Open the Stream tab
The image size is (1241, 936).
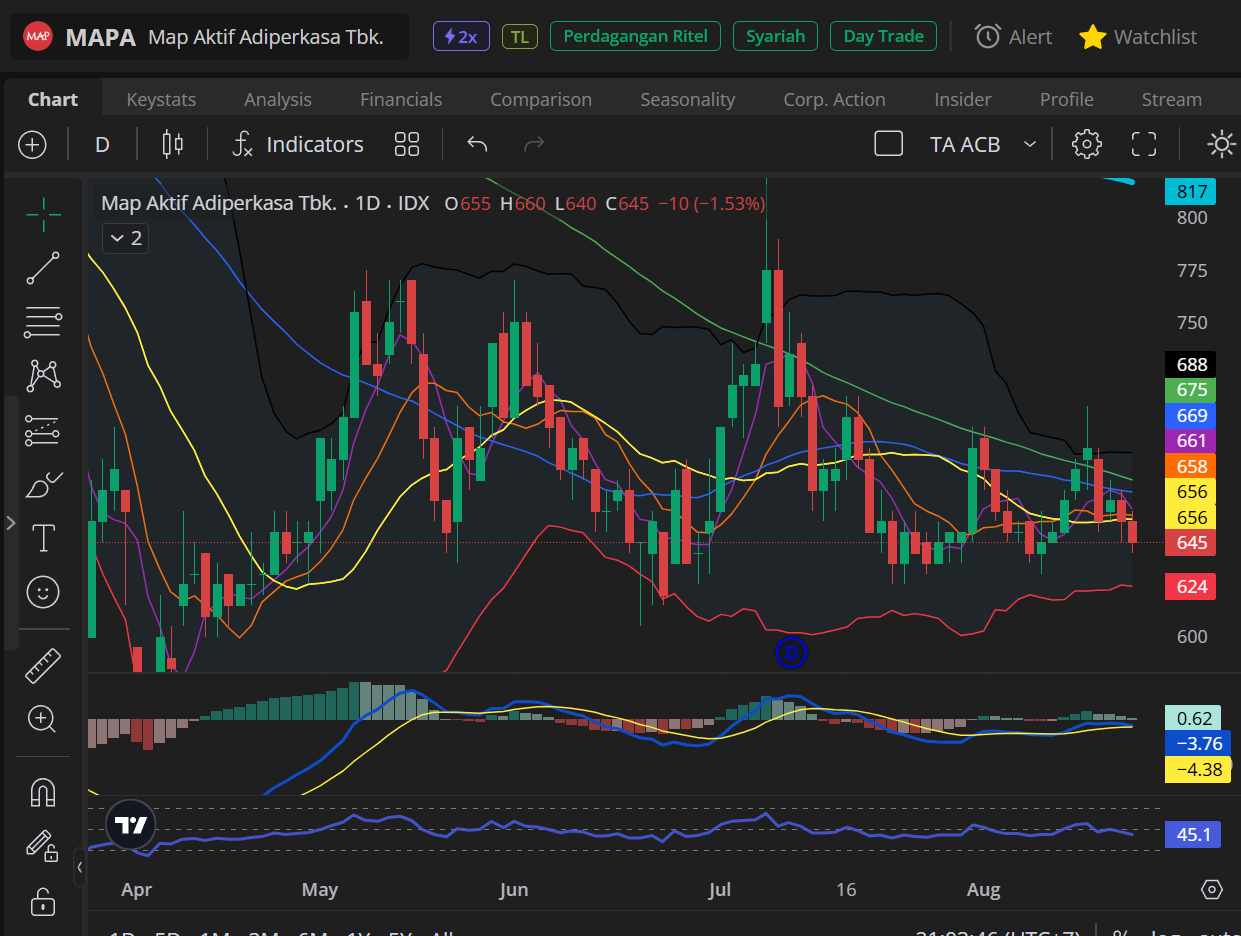pos(1172,99)
